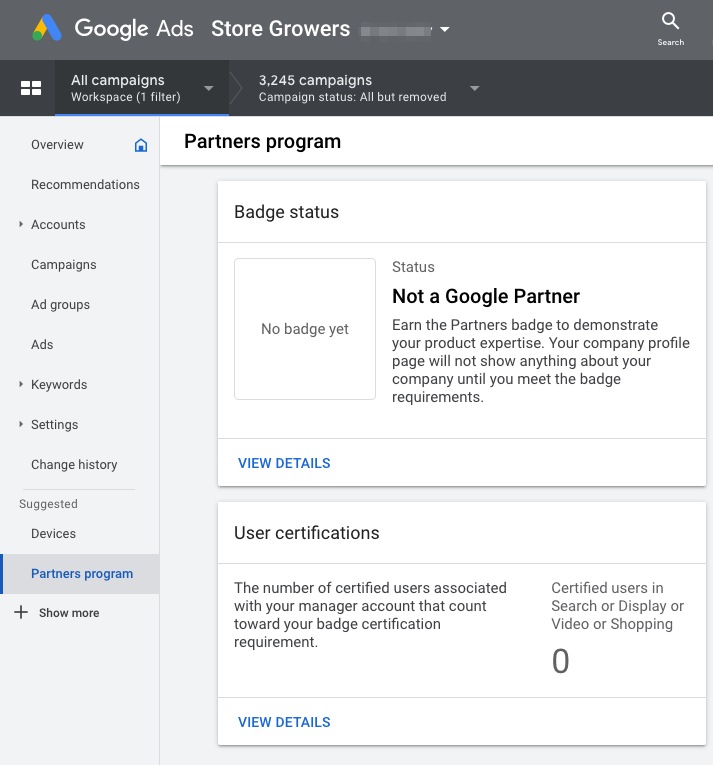Click the User certifications card title
Screen dimensions: 713x765
click(x=306, y=533)
